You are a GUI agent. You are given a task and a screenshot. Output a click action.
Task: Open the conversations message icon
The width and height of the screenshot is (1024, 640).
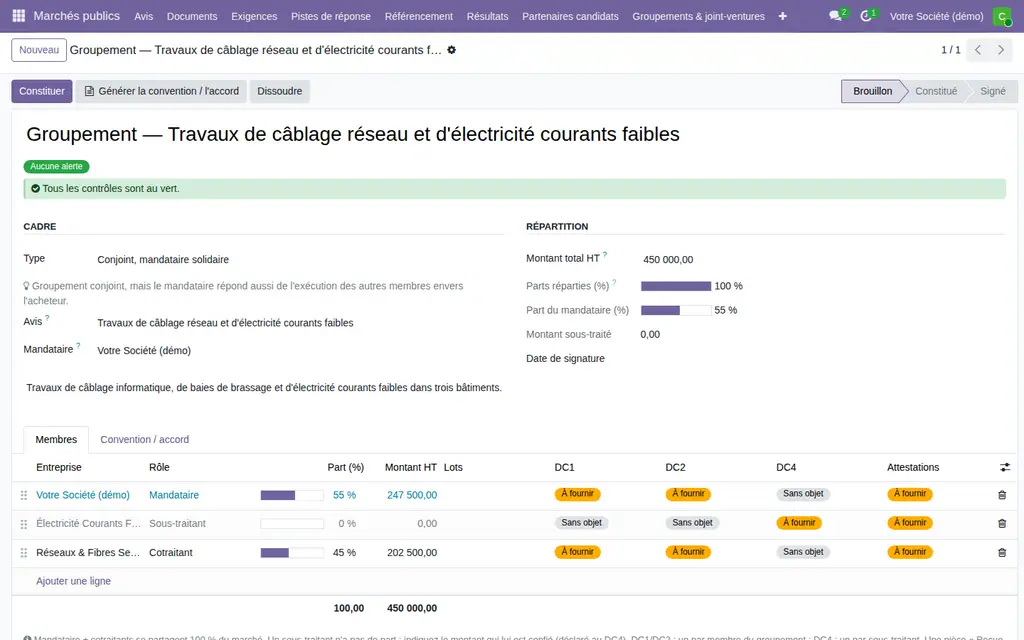pos(837,16)
